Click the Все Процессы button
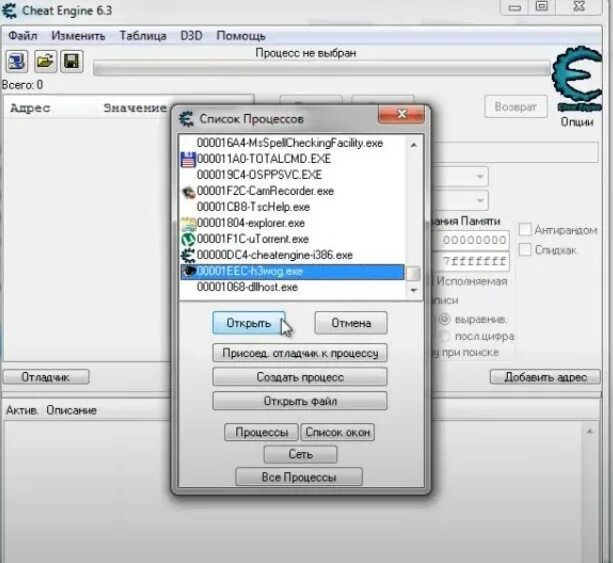The width and height of the screenshot is (613, 563). (x=299, y=477)
